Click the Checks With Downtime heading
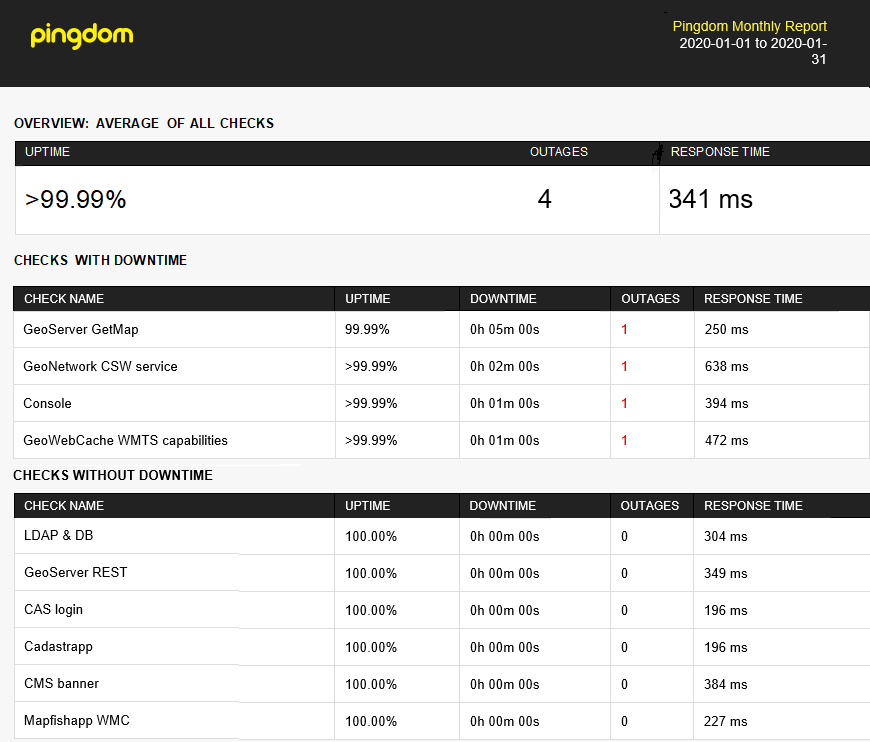Image resolution: width=870 pixels, height=742 pixels. click(x=100, y=260)
